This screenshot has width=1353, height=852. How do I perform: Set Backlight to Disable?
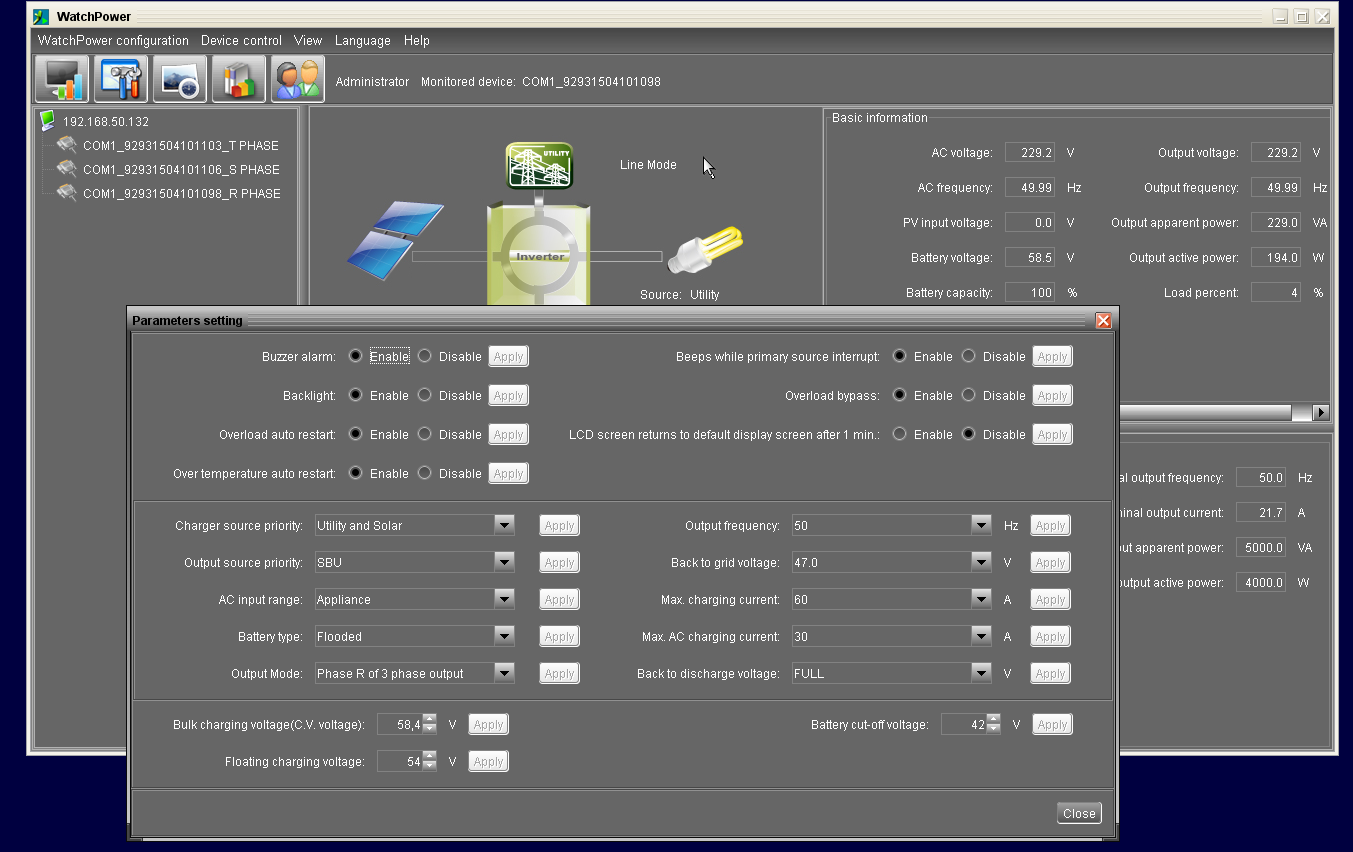(425, 395)
